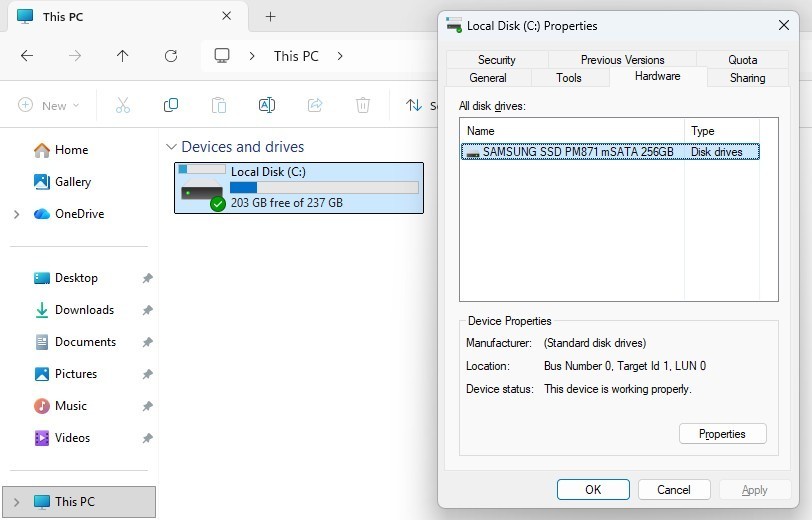This screenshot has width=812, height=520.
Task: Click the Copy icon in toolbar
Action: tap(171, 105)
